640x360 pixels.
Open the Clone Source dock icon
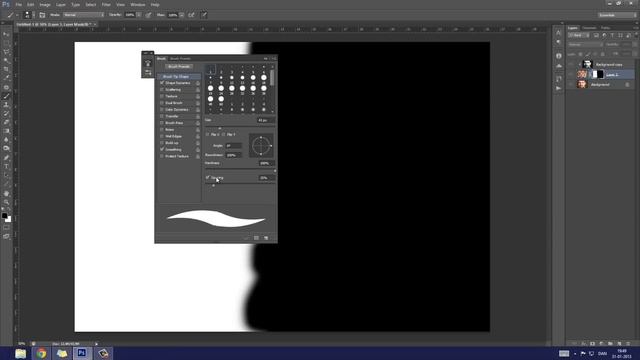click(148, 73)
